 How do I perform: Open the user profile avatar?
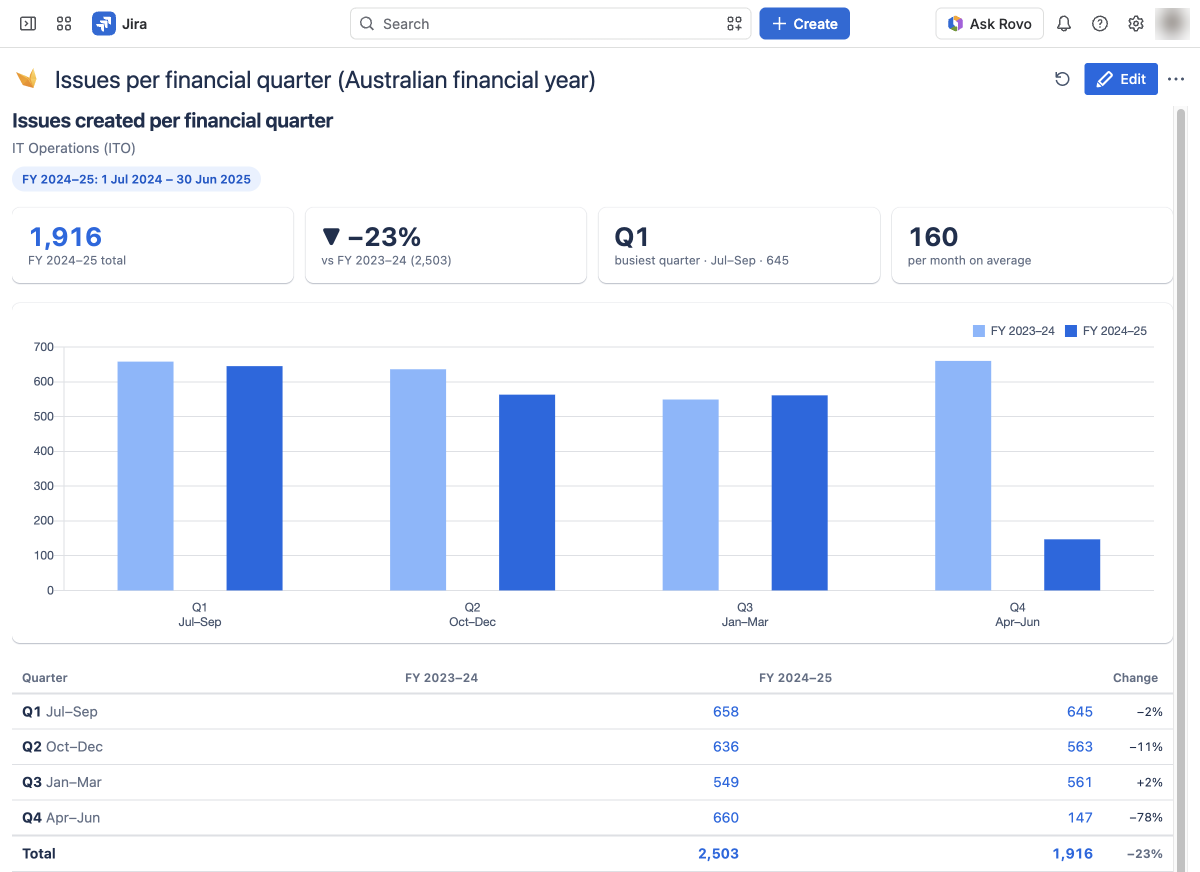click(1172, 23)
